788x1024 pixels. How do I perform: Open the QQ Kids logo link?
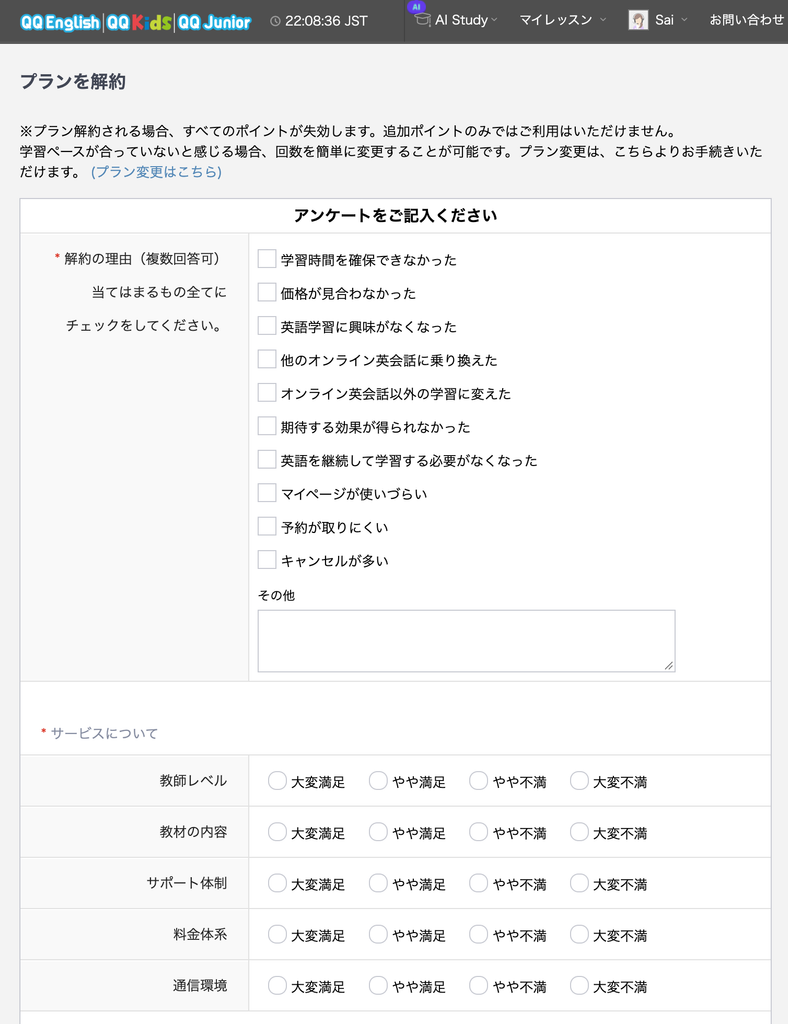(x=138, y=22)
